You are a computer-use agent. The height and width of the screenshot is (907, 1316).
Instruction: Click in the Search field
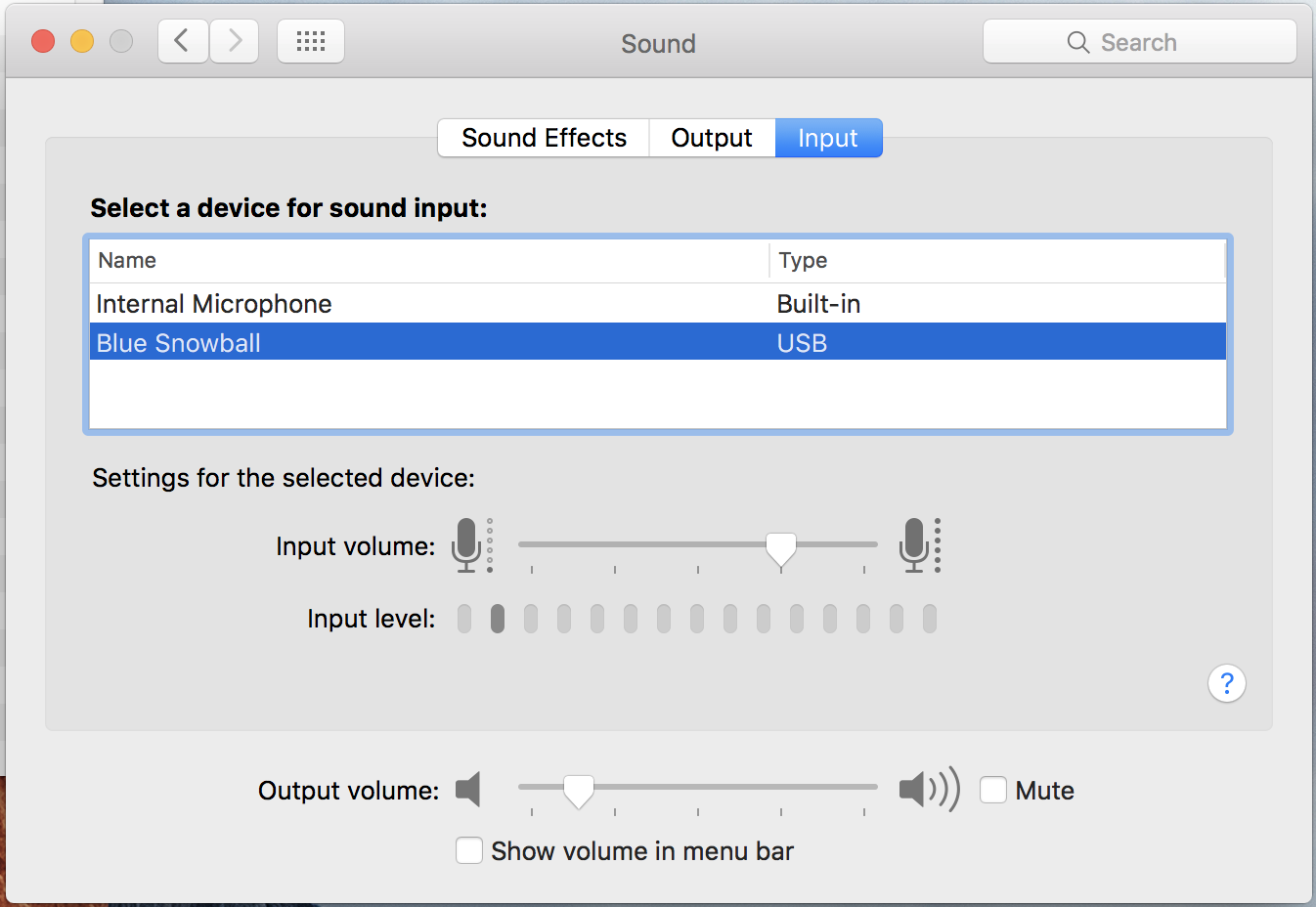pos(1140,42)
